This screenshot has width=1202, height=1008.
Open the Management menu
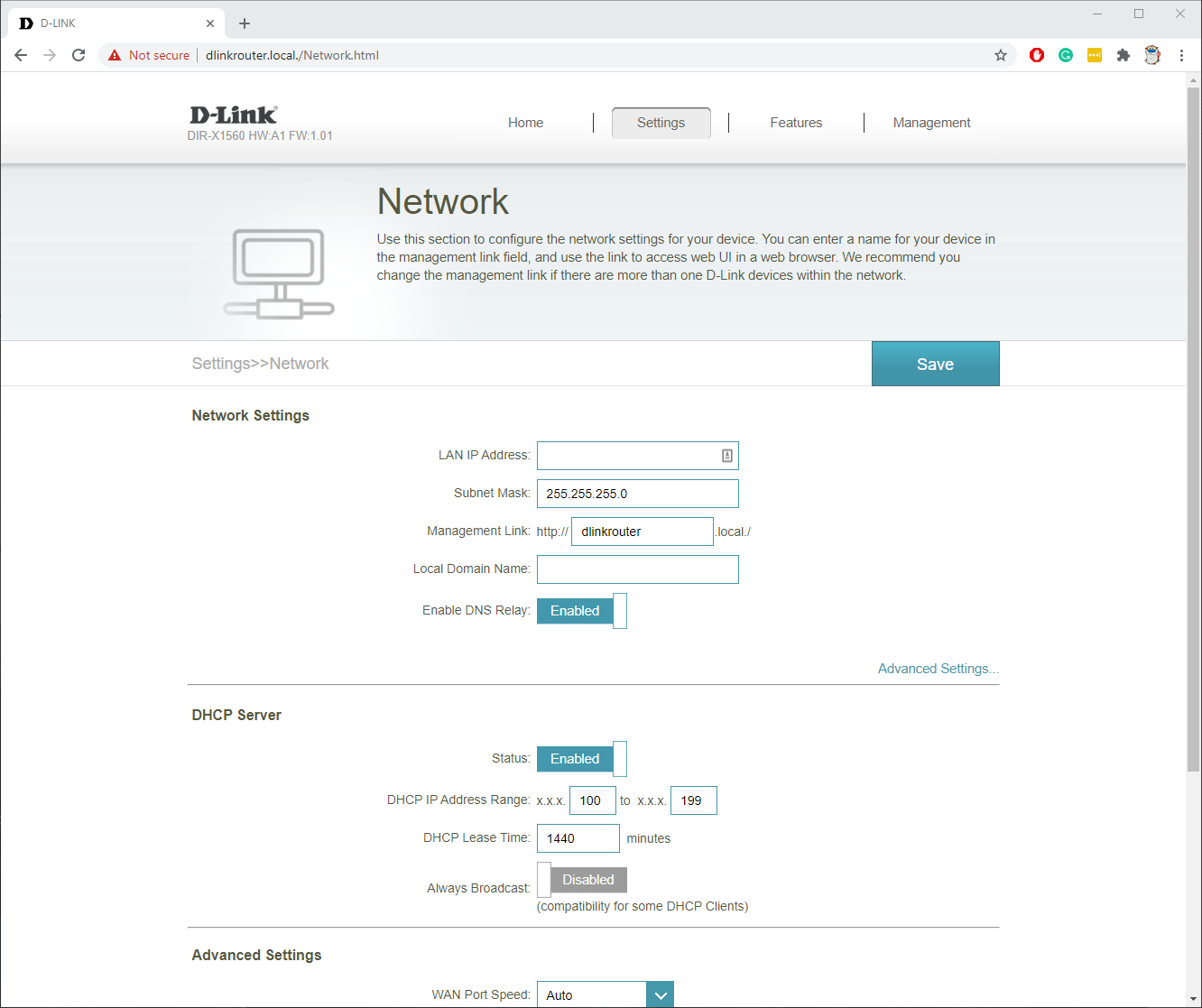pos(931,123)
